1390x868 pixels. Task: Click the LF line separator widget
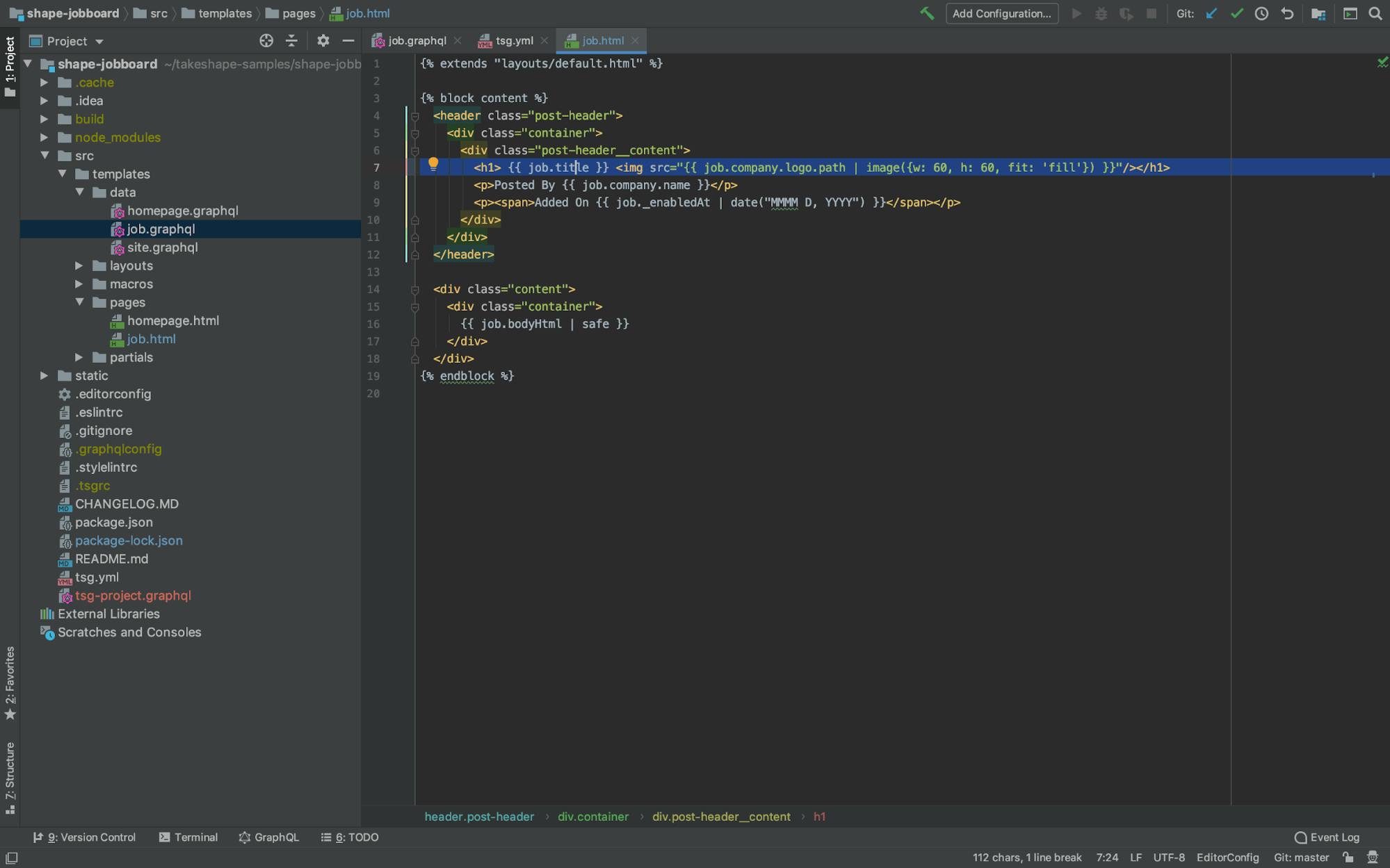coord(1136,858)
